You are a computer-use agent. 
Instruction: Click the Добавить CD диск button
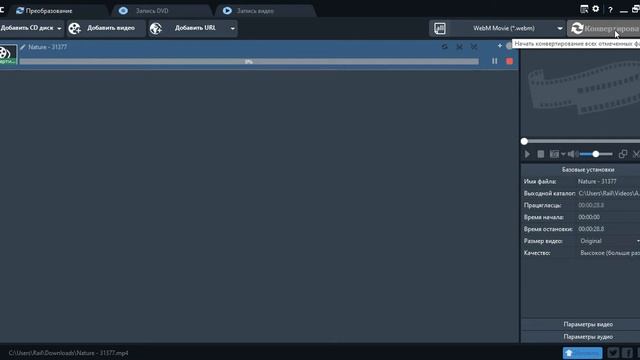tap(27, 28)
